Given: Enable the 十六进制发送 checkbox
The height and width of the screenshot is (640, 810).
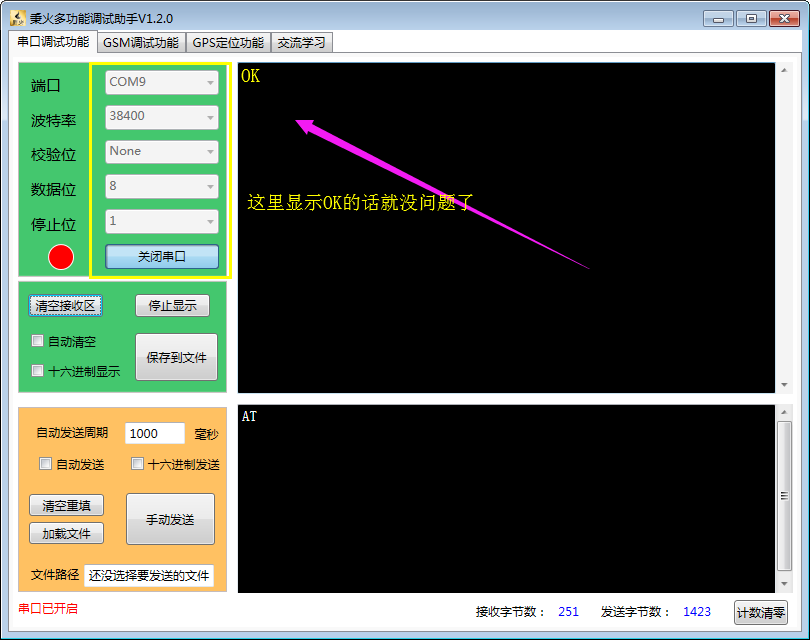Looking at the screenshot, I should 135,463.
